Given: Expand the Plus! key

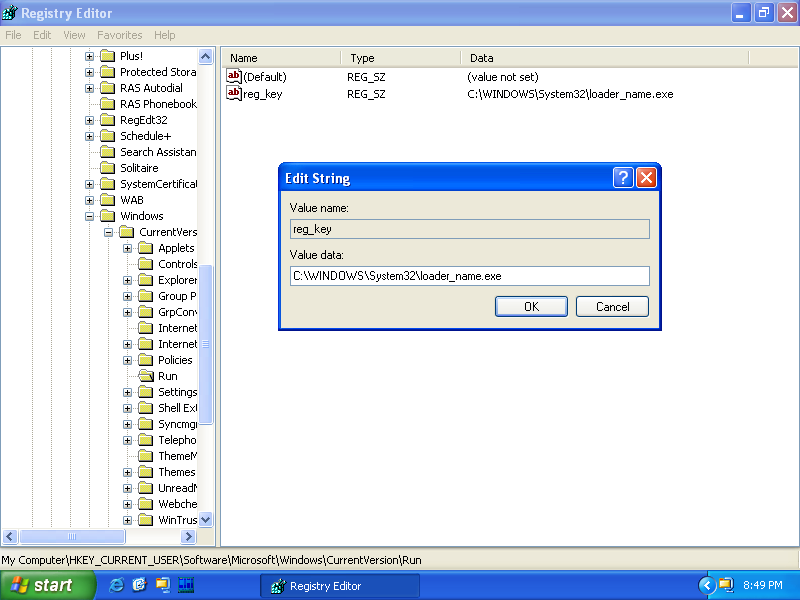Looking at the screenshot, I should tap(89, 56).
